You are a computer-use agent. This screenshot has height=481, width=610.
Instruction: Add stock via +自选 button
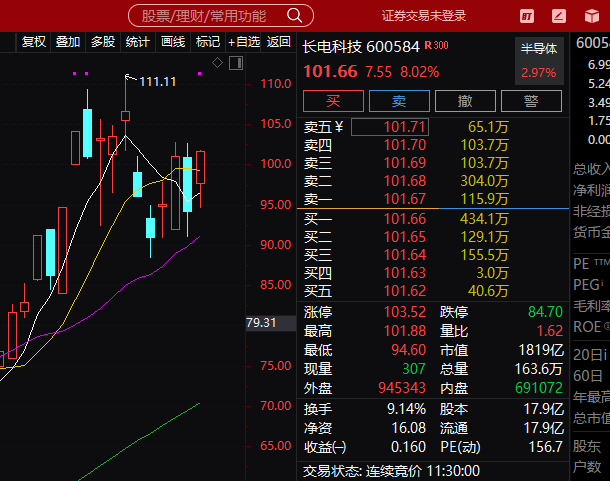244,42
